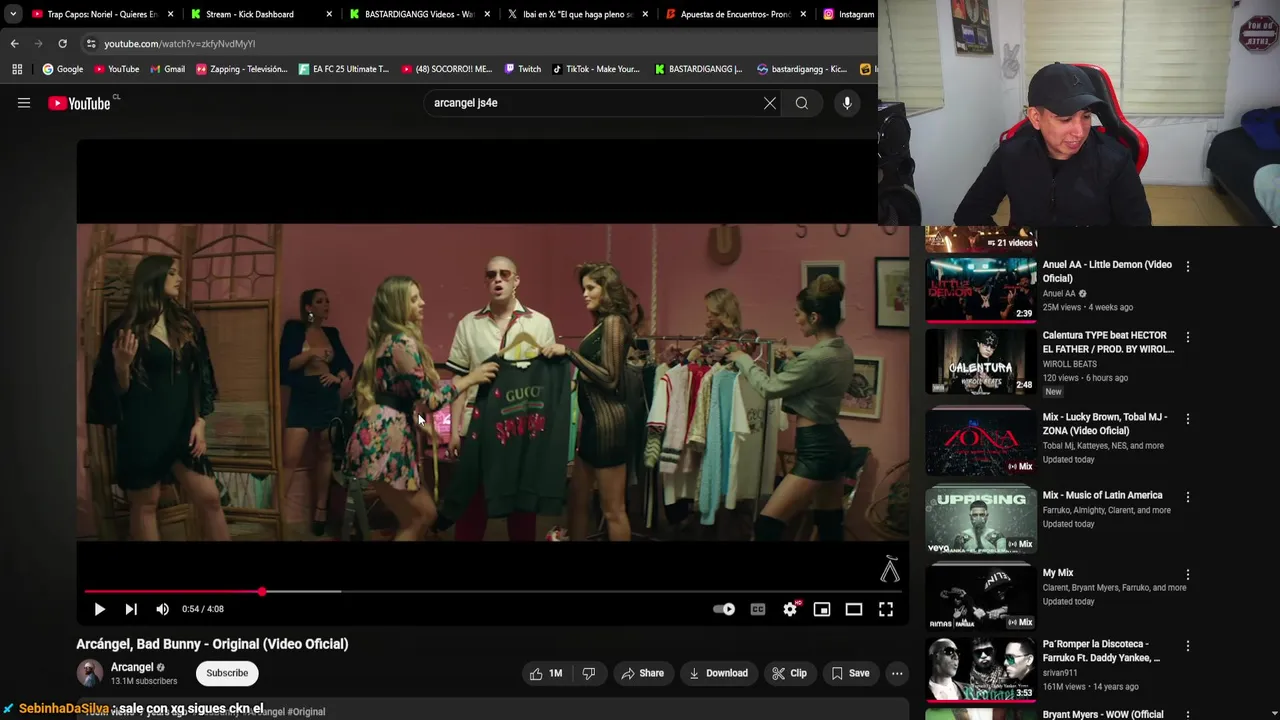This screenshot has width=1280, height=720.
Task: Enable theater mode view
Action: pos(854,609)
